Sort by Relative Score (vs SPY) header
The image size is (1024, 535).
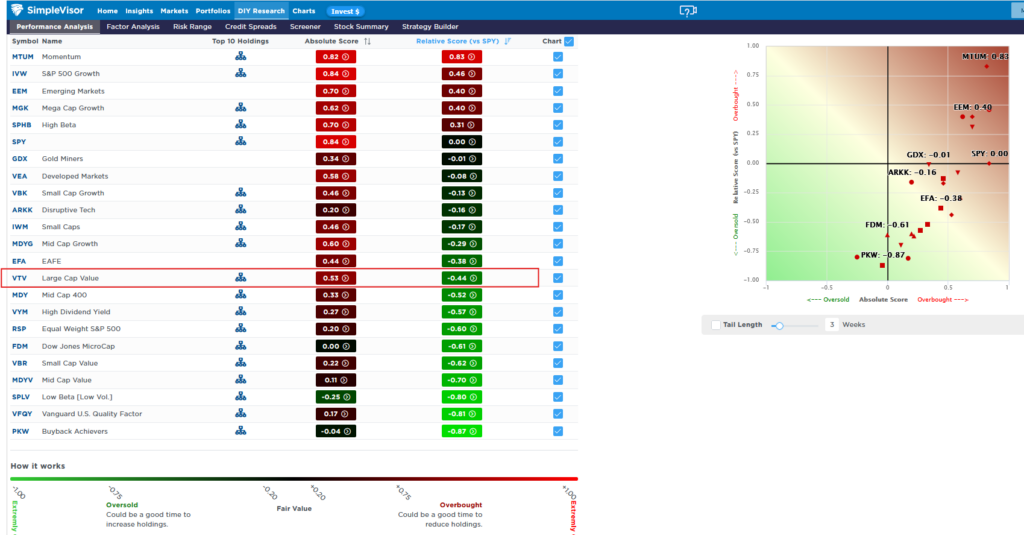(x=457, y=41)
